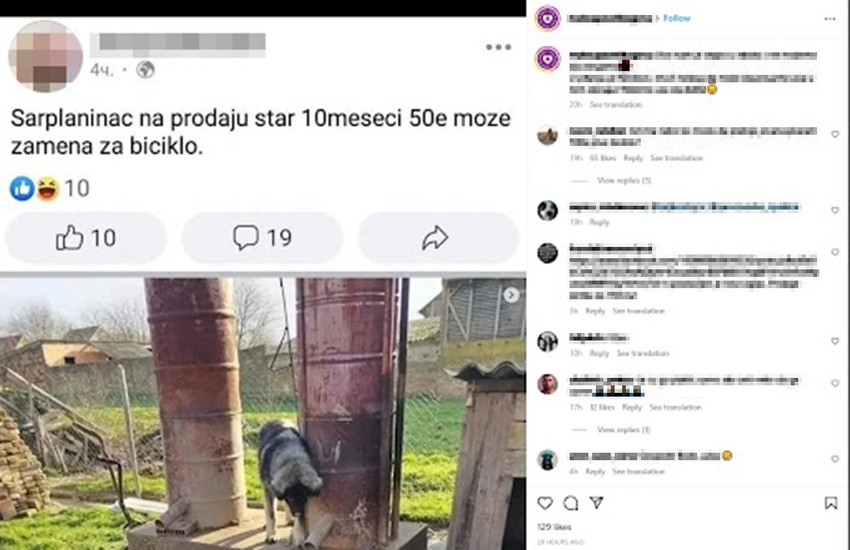
Task: Click See translation under the caption
Action: click(616, 105)
